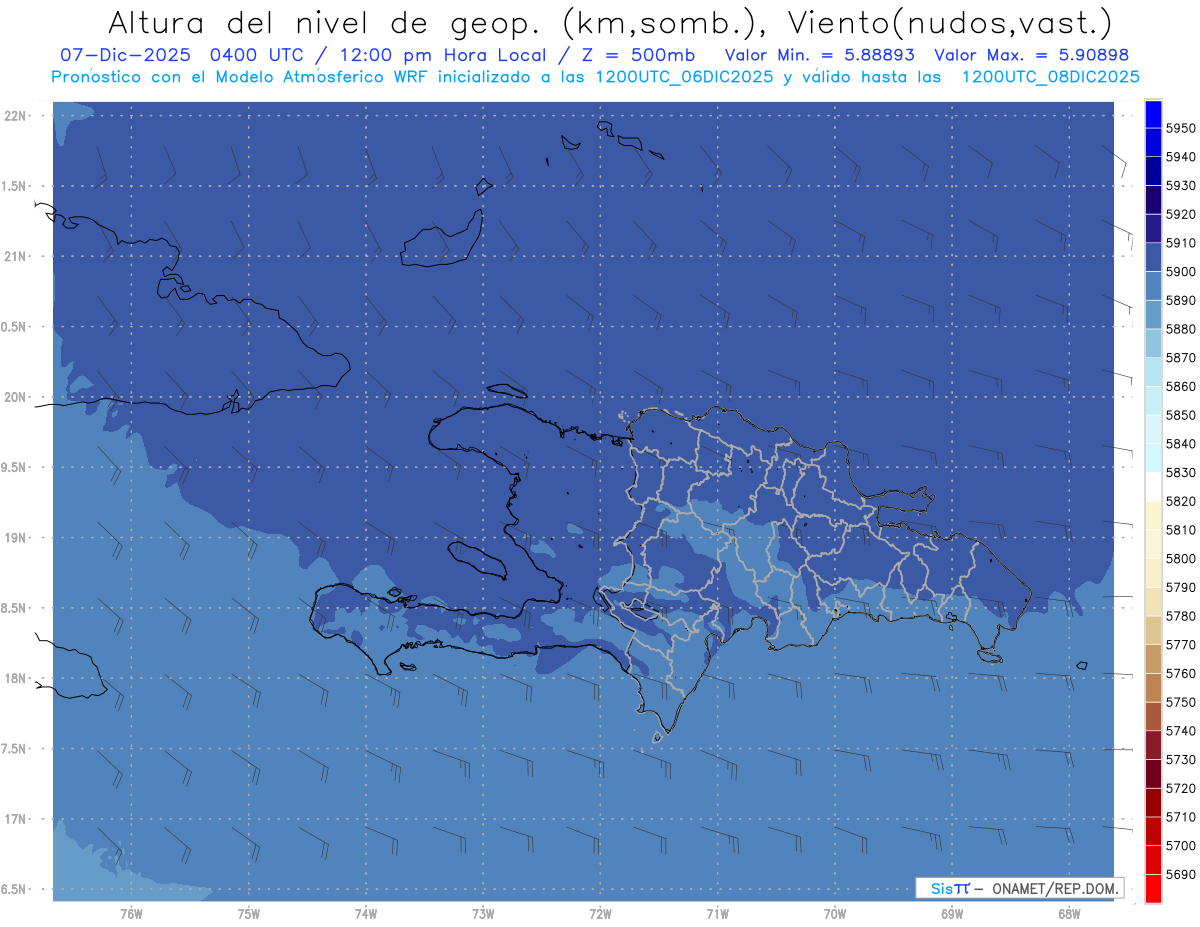Click the '69W' longitude label
This screenshot has height=927, width=1200.
click(952, 914)
